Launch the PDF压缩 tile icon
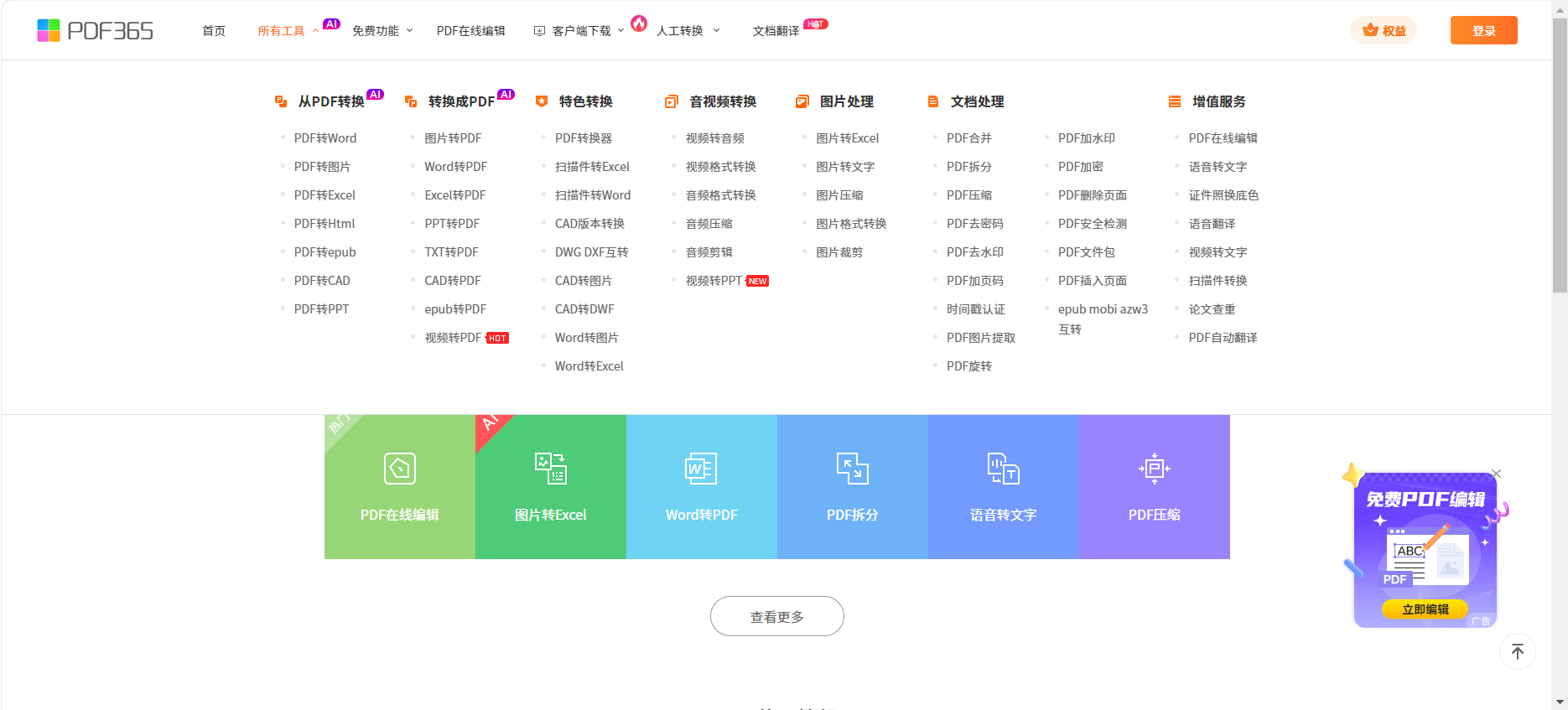 1154,469
